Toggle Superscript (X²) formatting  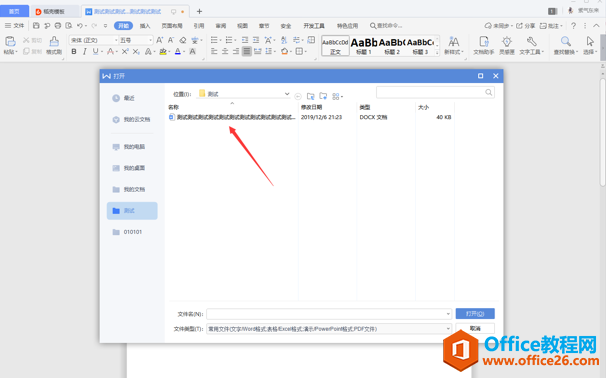124,51
